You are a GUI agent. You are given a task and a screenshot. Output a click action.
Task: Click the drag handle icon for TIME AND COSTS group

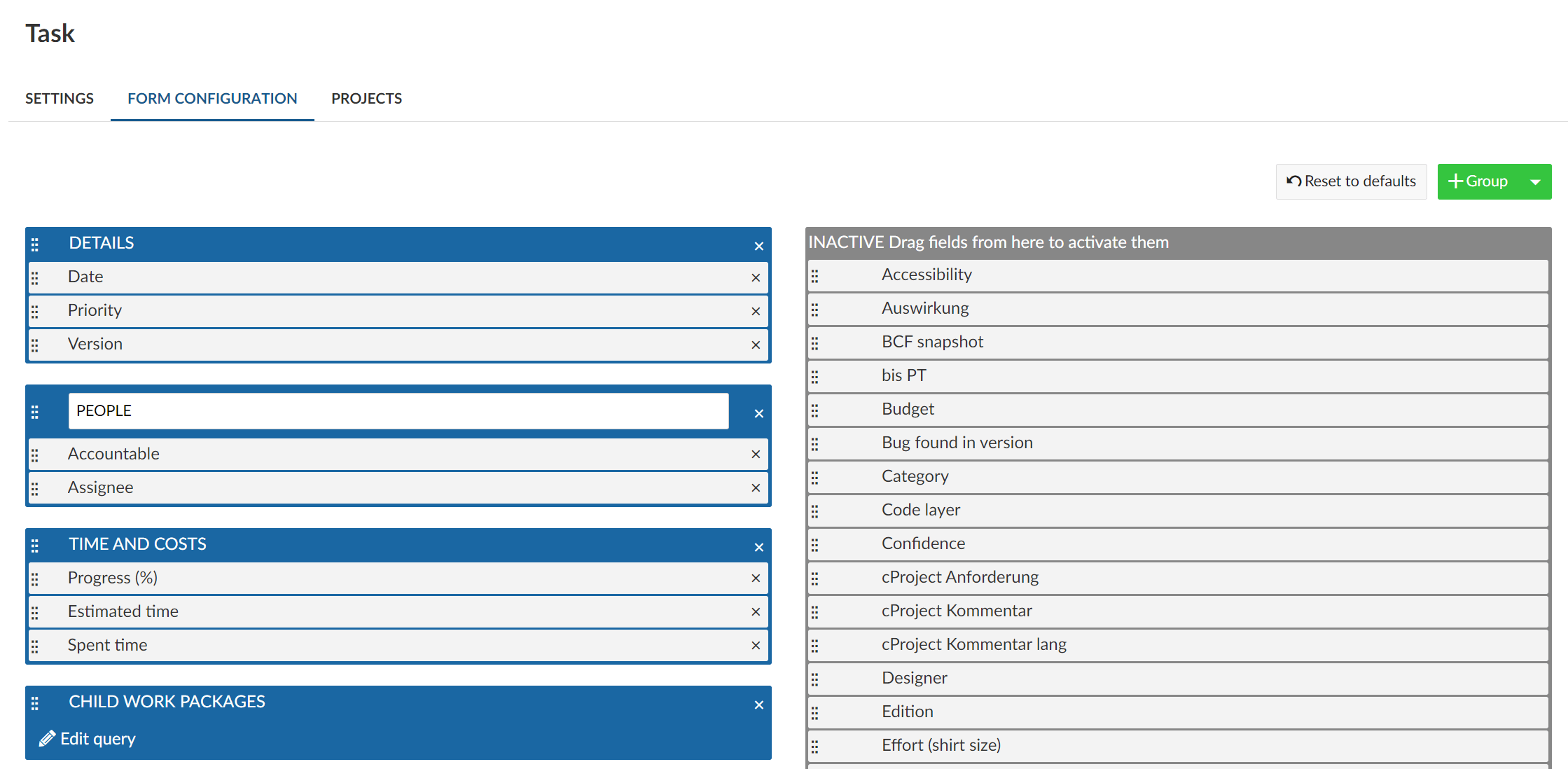point(36,544)
